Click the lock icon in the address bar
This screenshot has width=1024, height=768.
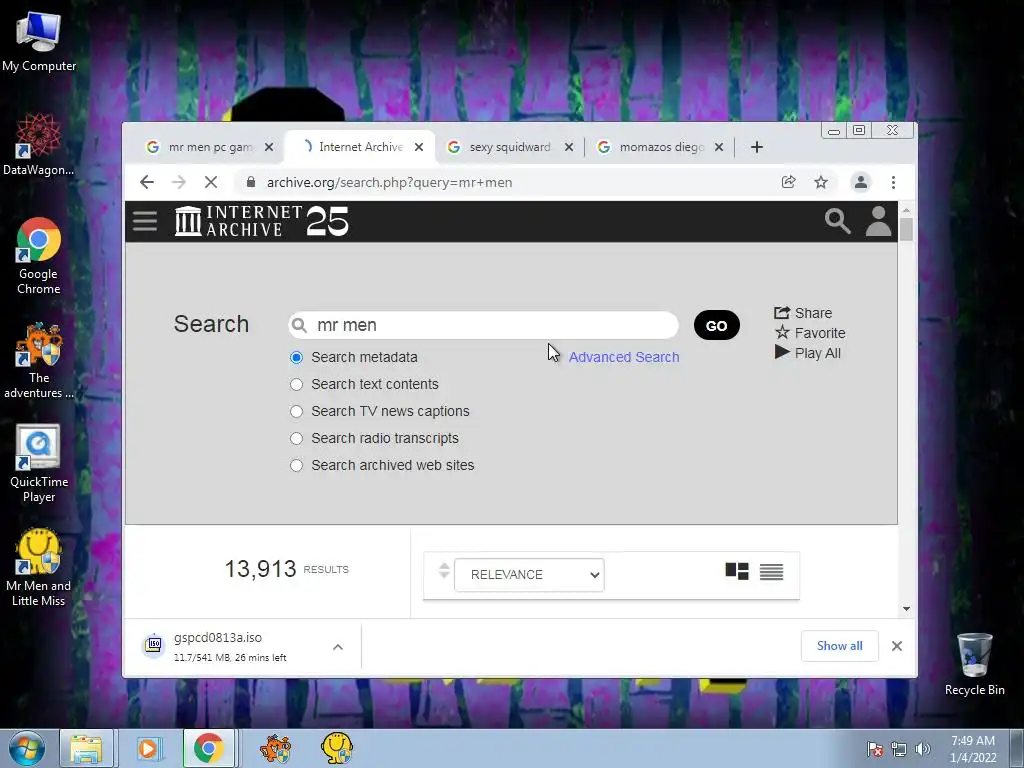pos(251,182)
